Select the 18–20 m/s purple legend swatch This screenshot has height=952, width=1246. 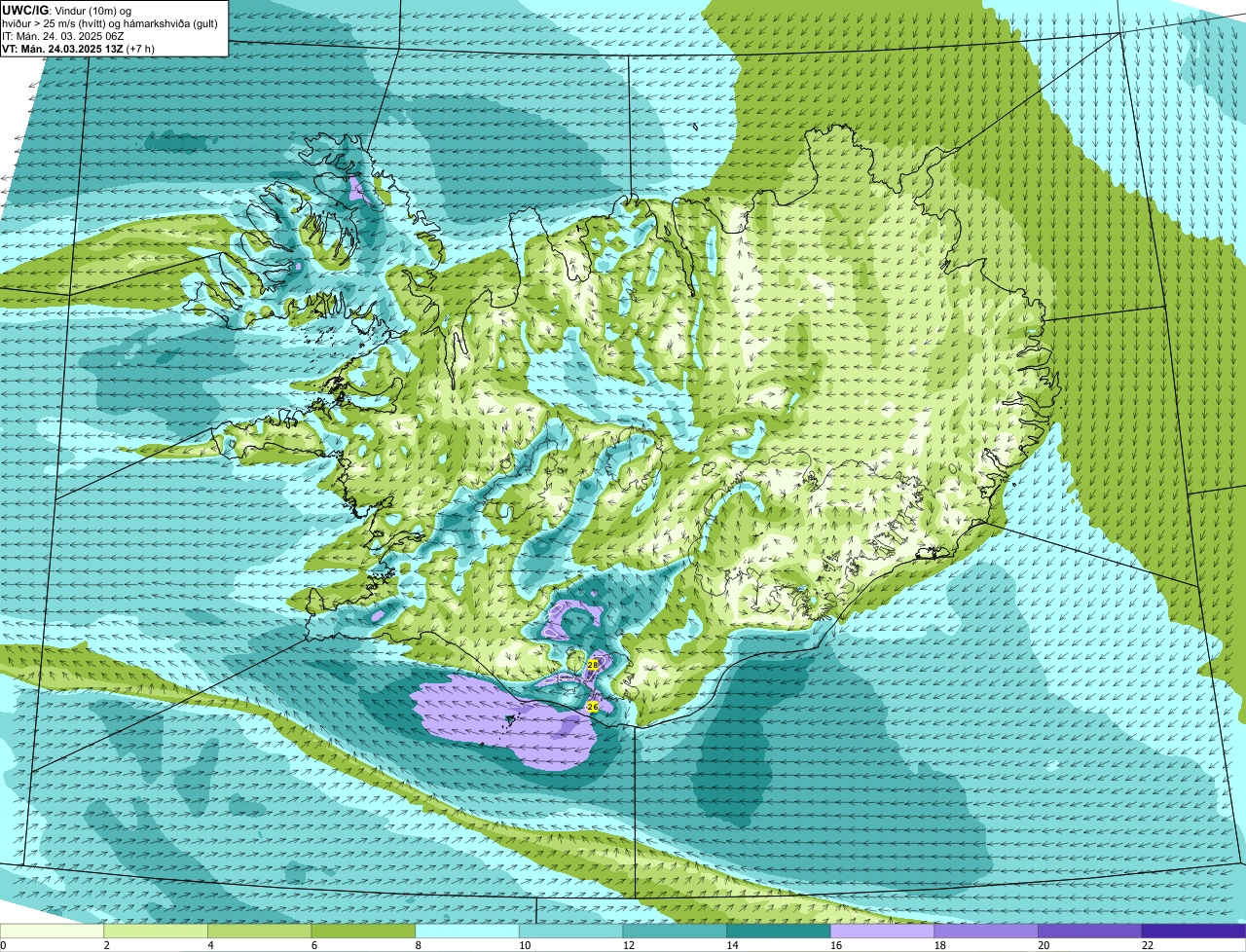(986, 931)
